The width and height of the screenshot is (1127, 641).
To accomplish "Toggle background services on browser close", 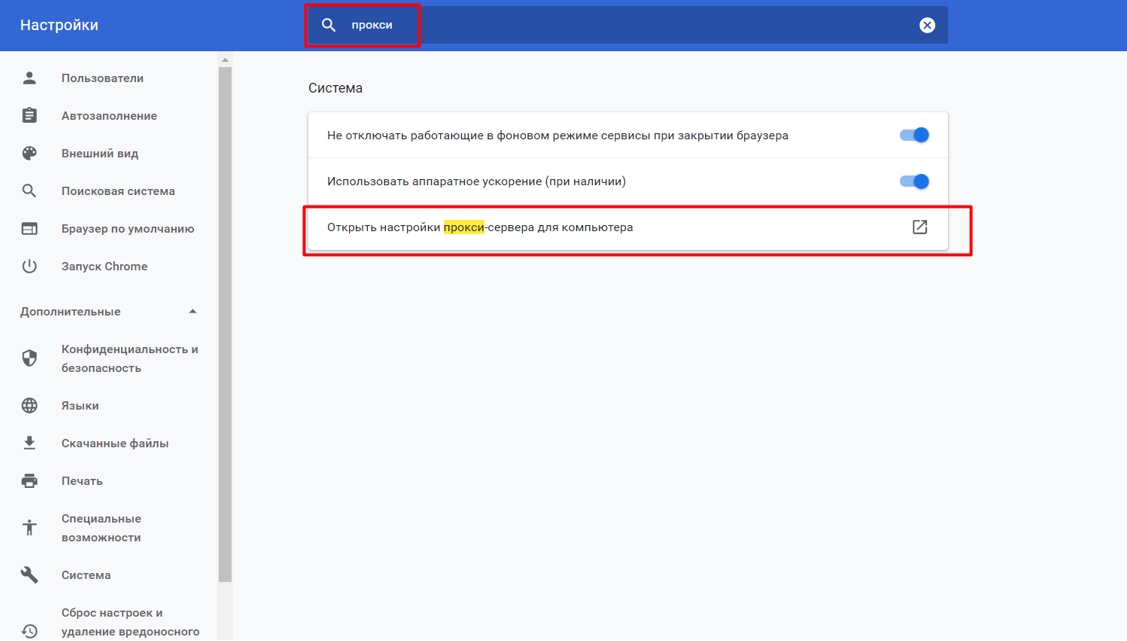I will (914, 135).
